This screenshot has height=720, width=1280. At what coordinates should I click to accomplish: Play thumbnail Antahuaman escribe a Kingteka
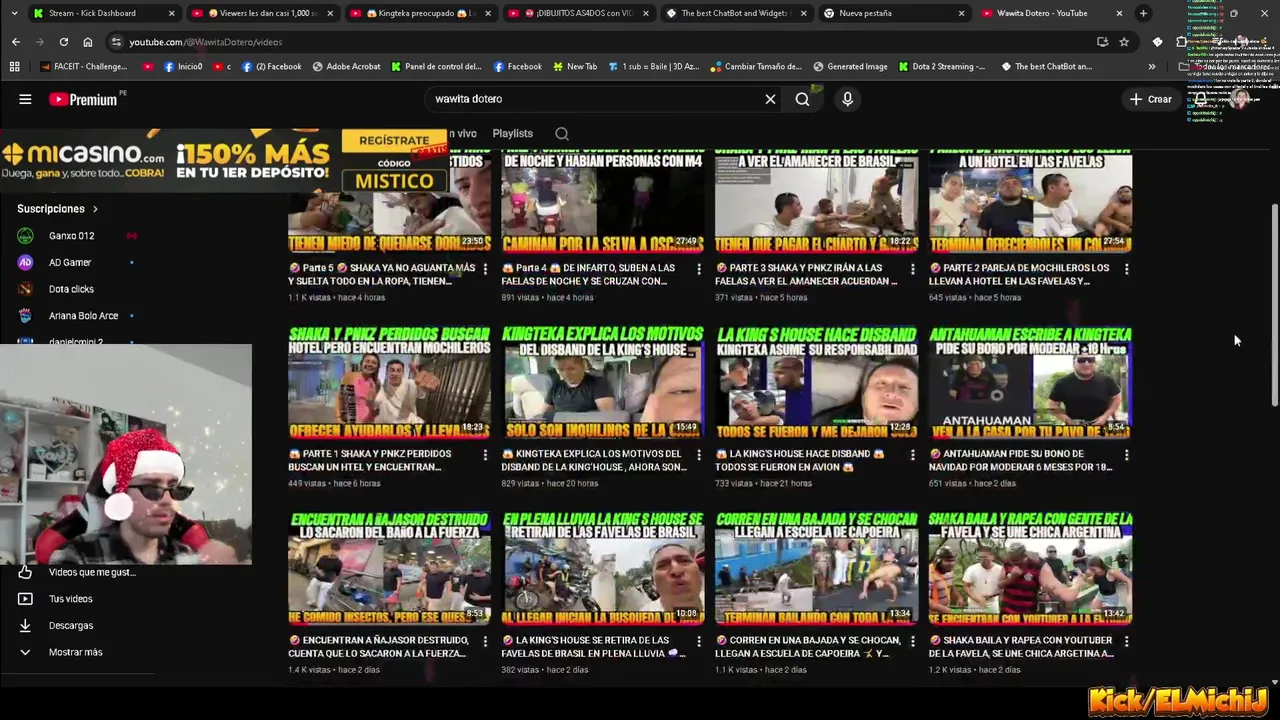coord(1030,382)
